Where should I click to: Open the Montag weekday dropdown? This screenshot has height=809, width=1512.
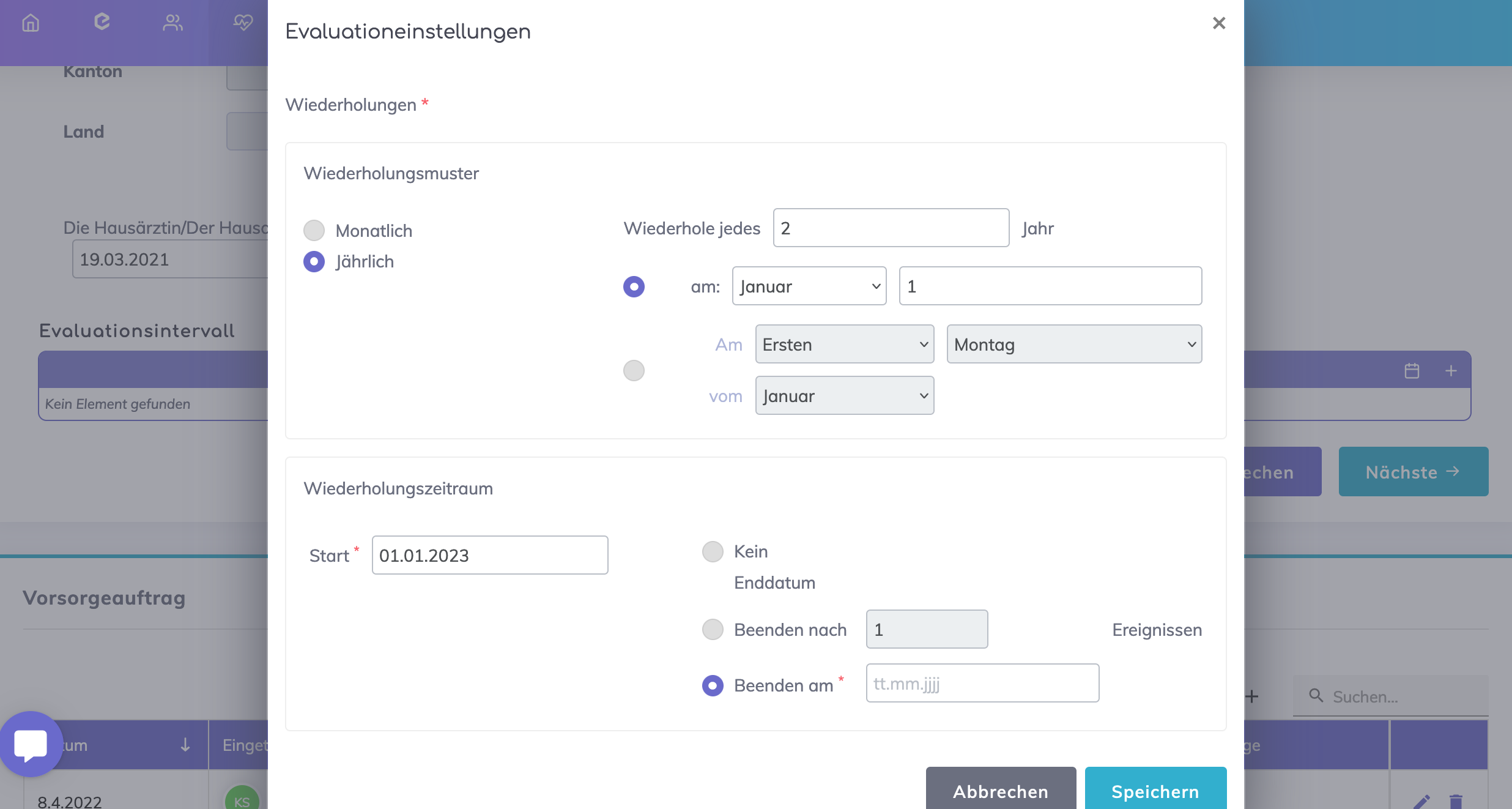tap(1073, 344)
